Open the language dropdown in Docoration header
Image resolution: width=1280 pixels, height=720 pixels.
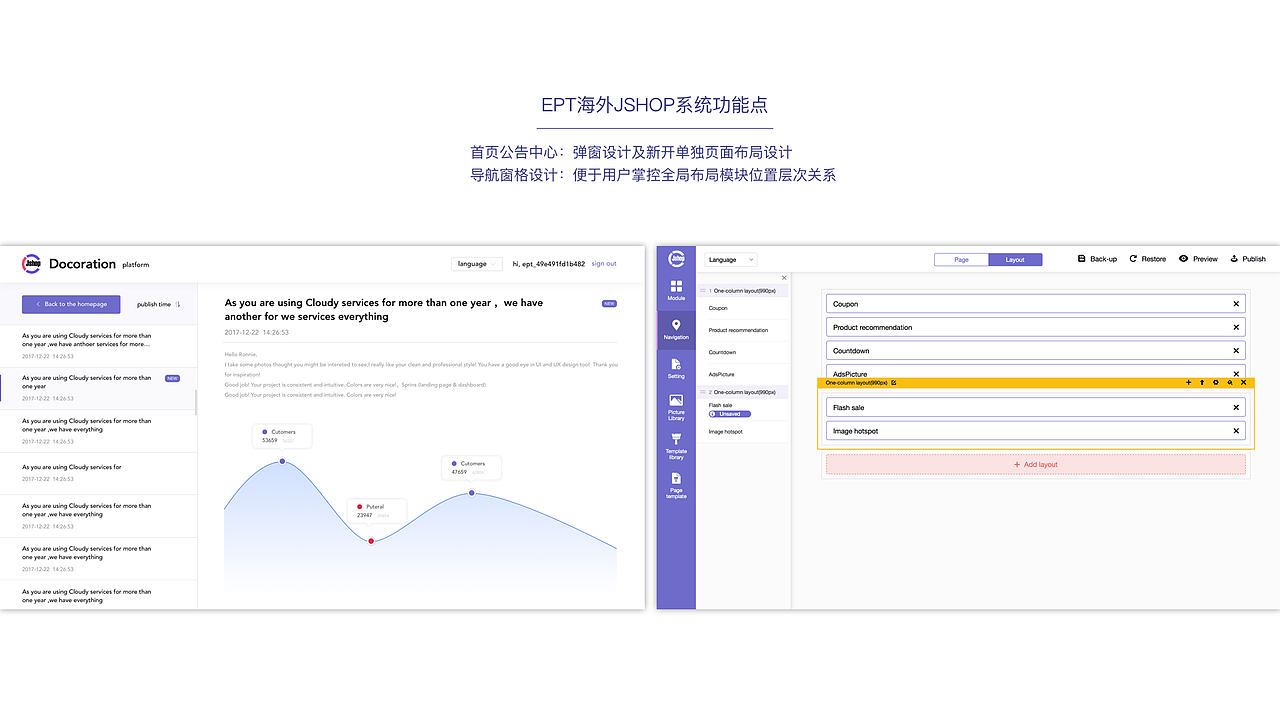tap(477, 264)
